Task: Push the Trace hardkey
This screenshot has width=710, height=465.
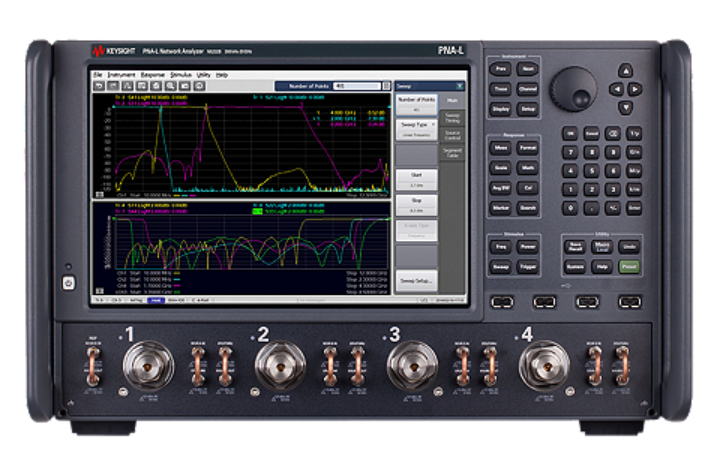Action: [500, 89]
